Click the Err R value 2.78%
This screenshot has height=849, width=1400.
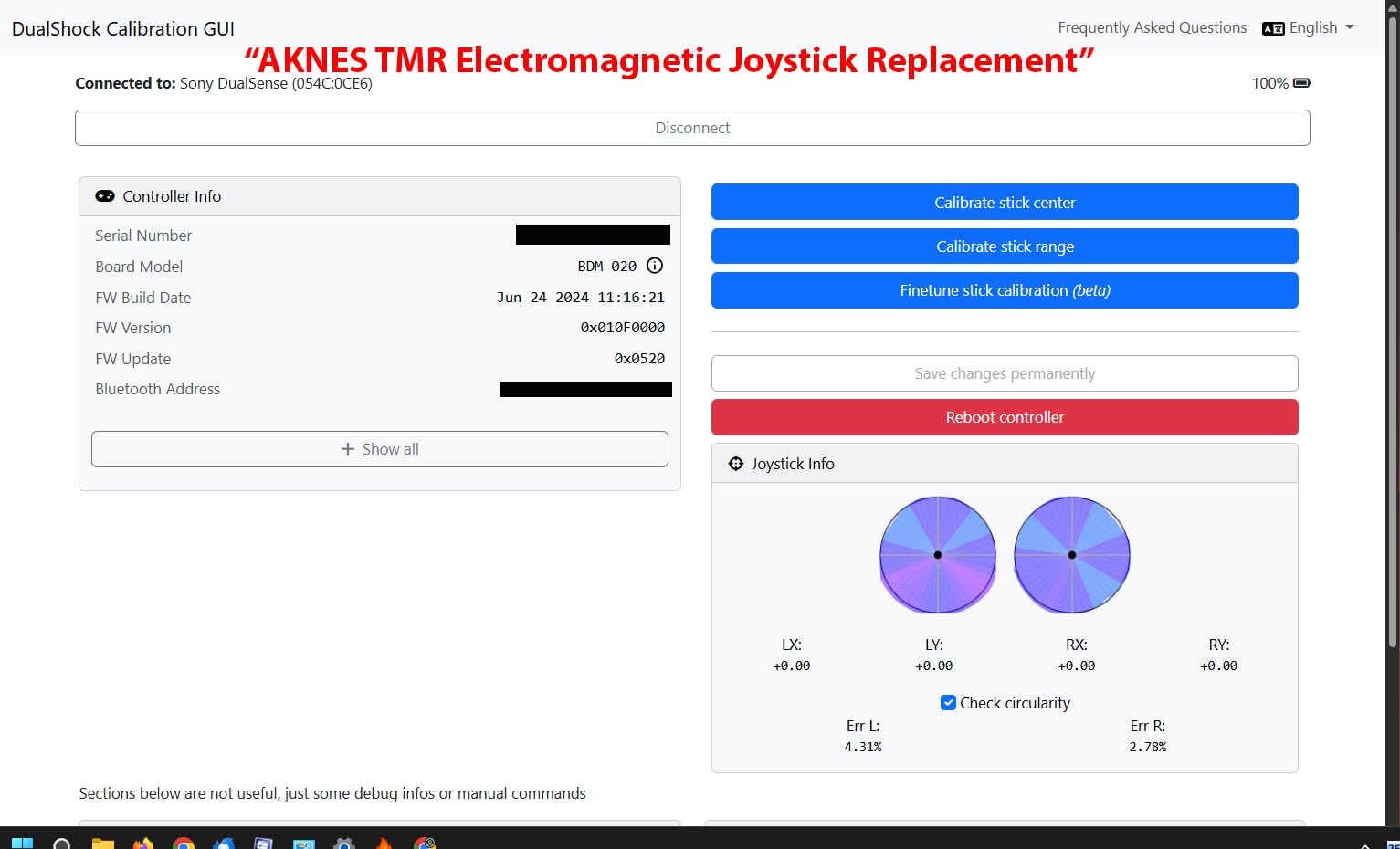pos(1148,747)
